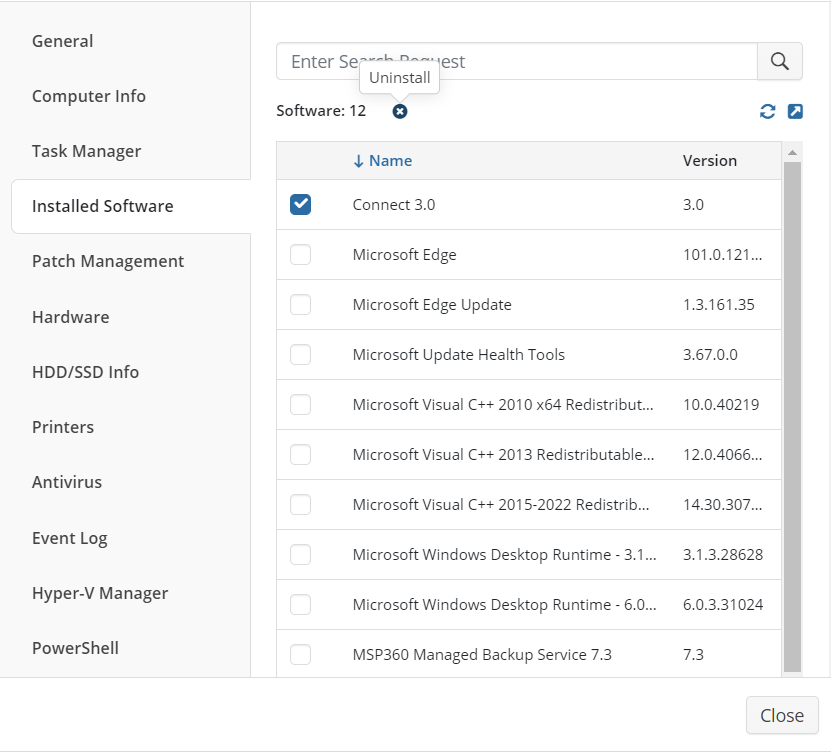
Task: Click version value 3.67.0.0
Action: click(710, 355)
